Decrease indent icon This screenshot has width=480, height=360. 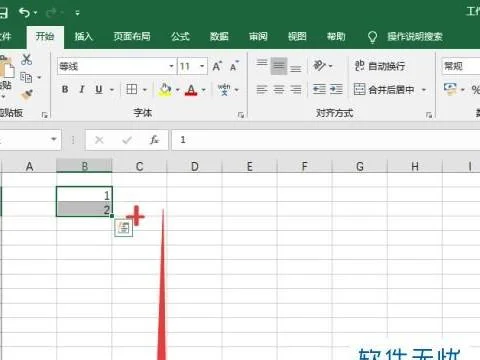point(319,89)
